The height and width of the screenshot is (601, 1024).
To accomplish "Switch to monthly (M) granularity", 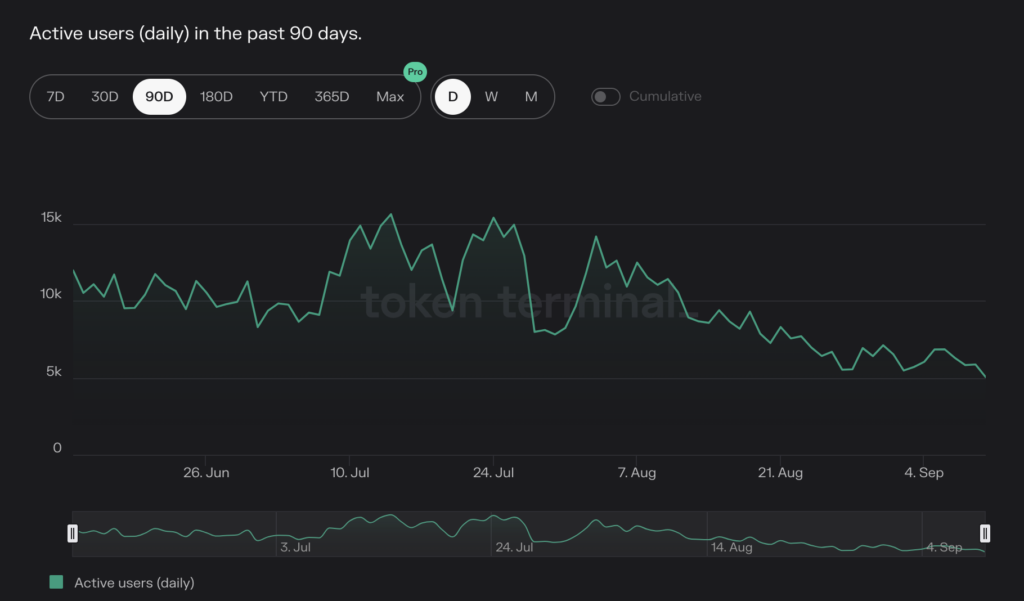I will [531, 97].
